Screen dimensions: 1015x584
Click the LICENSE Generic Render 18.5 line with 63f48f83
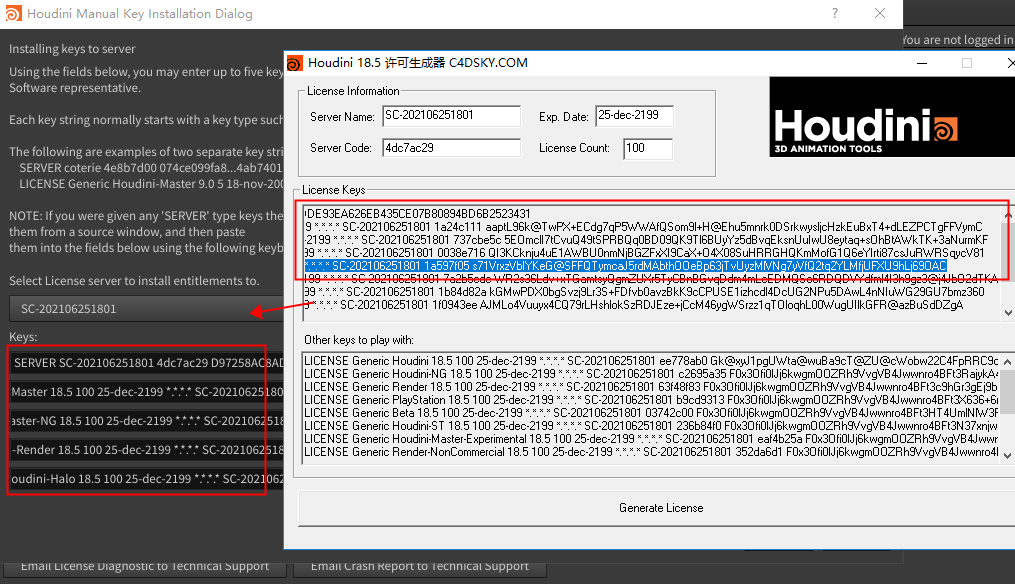(x=651, y=387)
